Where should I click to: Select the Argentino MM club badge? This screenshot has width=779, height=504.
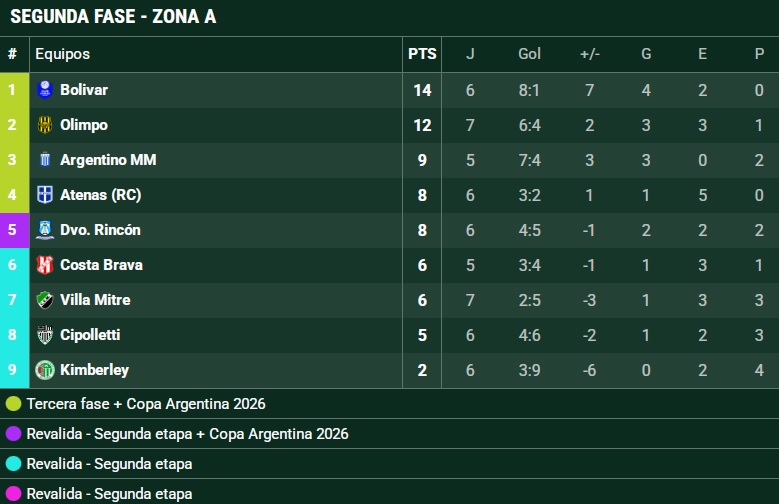coord(45,160)
